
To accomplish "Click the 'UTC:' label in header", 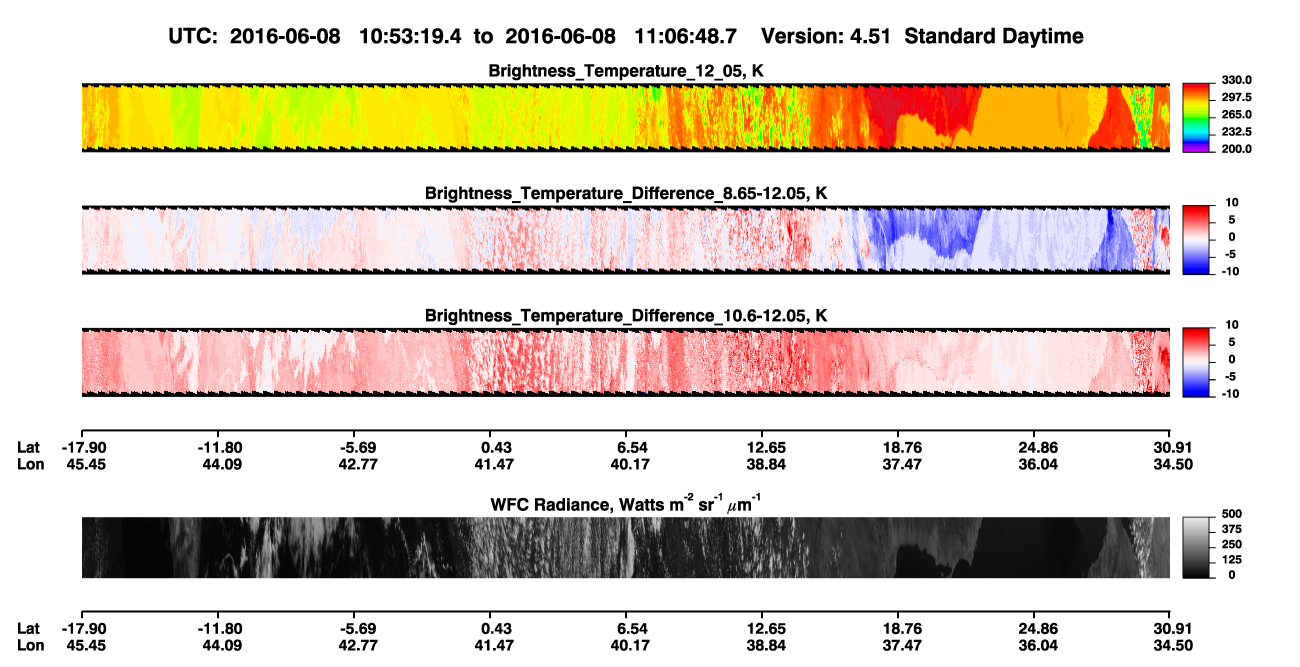I will coord(193,37).
